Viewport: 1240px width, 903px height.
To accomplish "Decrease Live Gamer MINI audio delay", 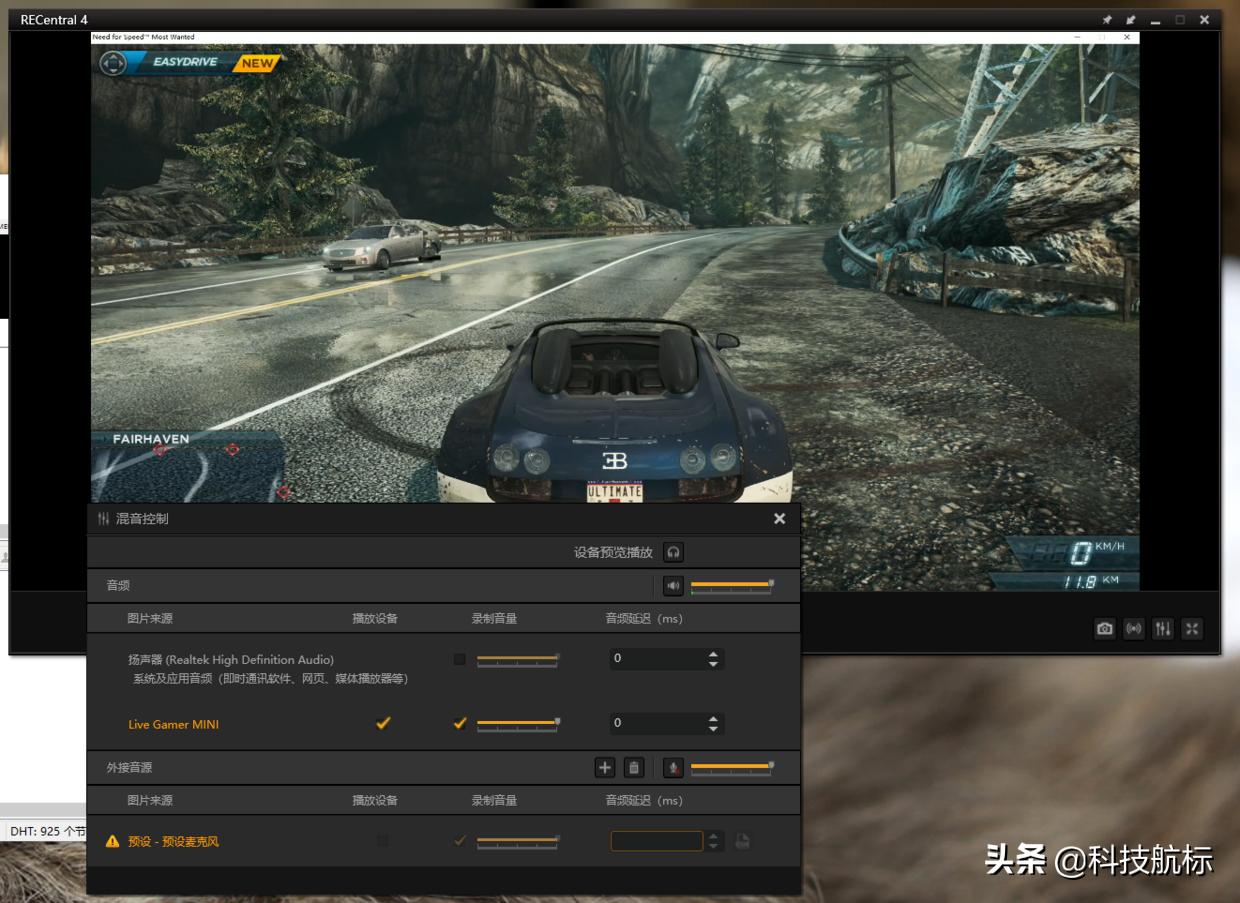I will 713,729.
